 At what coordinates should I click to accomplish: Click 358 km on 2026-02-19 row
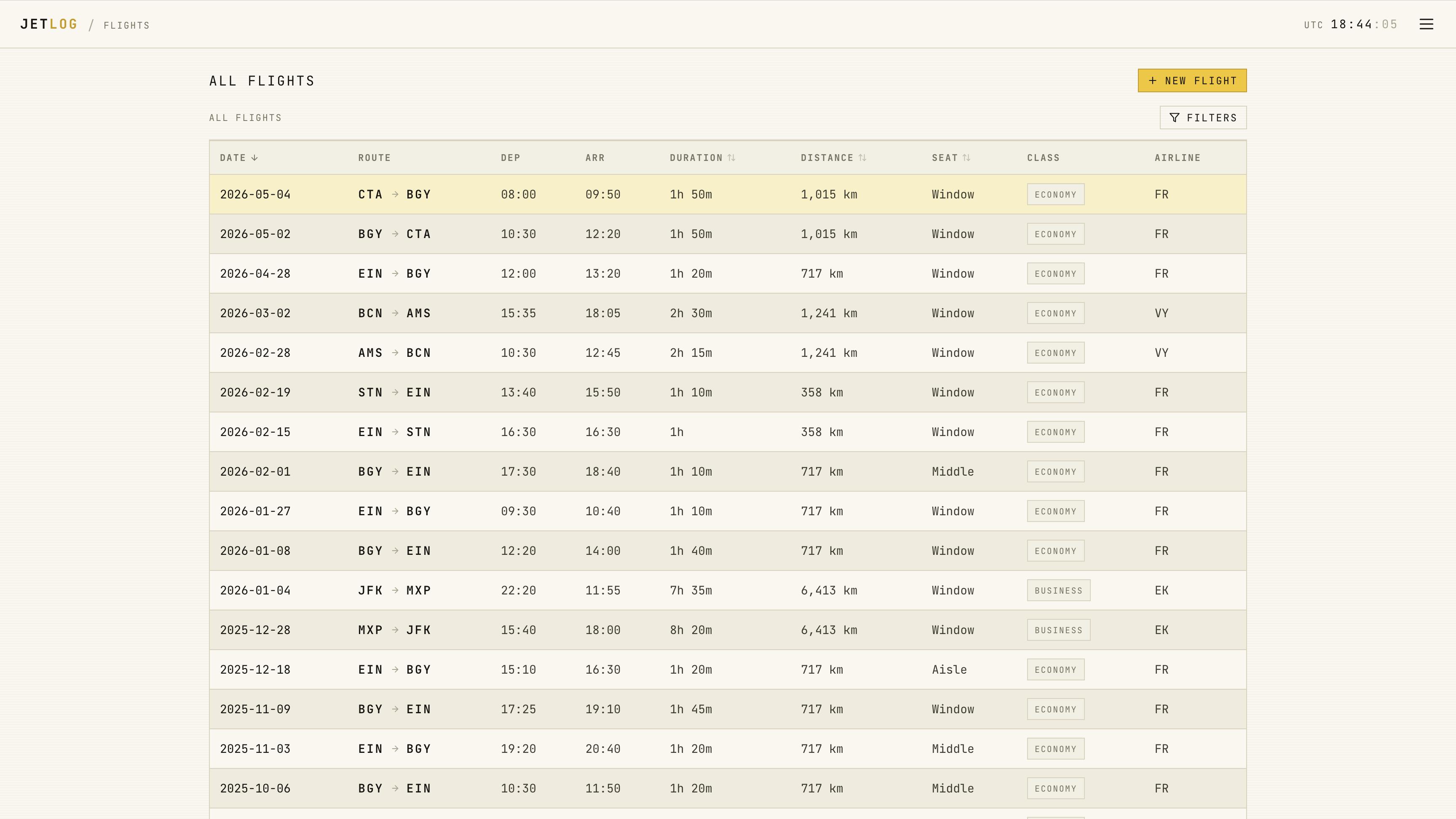(821, 392)
